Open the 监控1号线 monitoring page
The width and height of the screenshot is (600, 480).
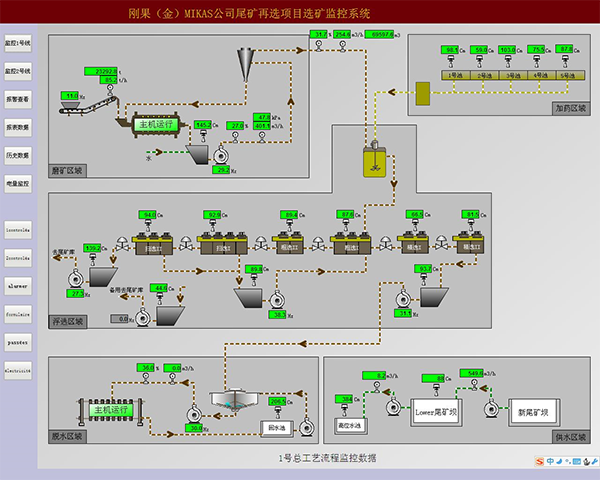tap(17, 44)
